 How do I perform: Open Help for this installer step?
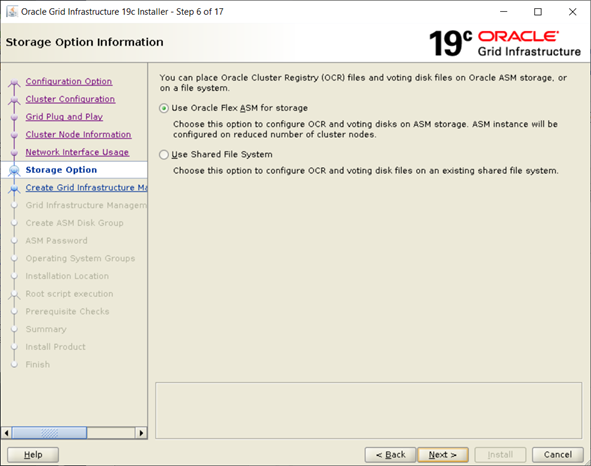[x=33, y=455]
